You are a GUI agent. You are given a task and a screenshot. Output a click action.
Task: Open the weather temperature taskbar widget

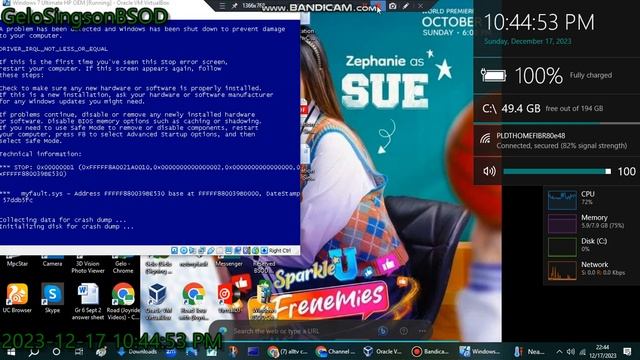tap(529, 351)
